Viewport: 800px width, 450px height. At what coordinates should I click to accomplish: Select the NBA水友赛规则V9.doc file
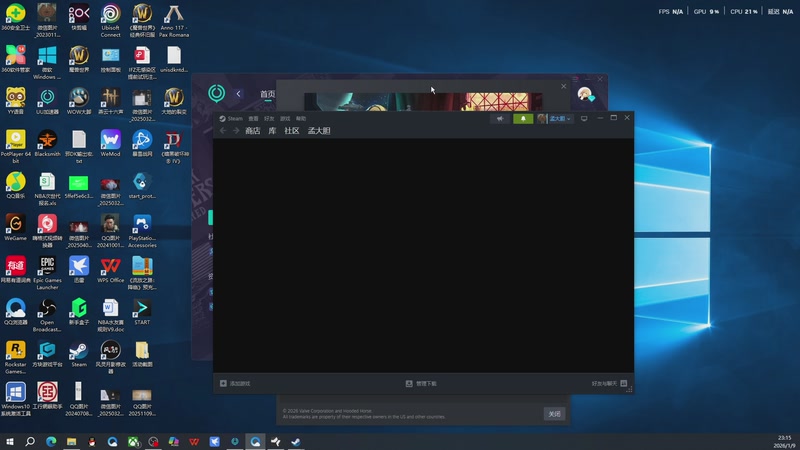point(110,315)
